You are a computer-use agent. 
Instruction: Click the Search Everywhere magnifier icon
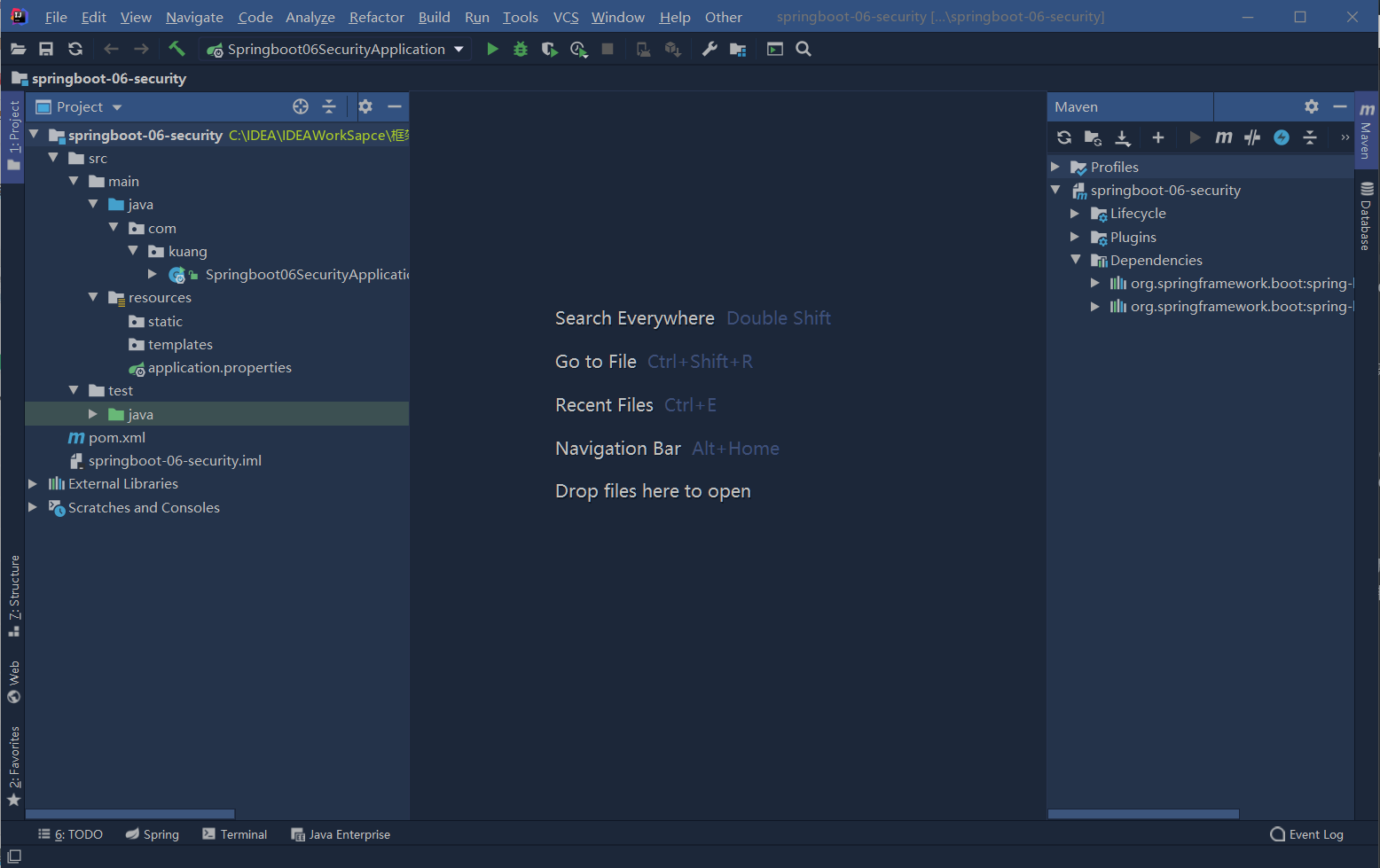tap(804, 50)
